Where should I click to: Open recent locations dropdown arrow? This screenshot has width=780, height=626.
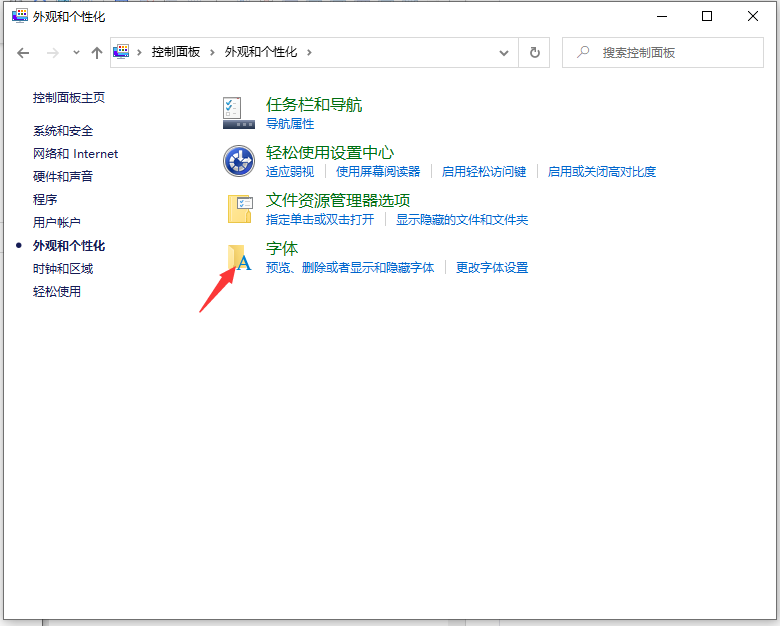pyautogui.click(x=76, y=52)
